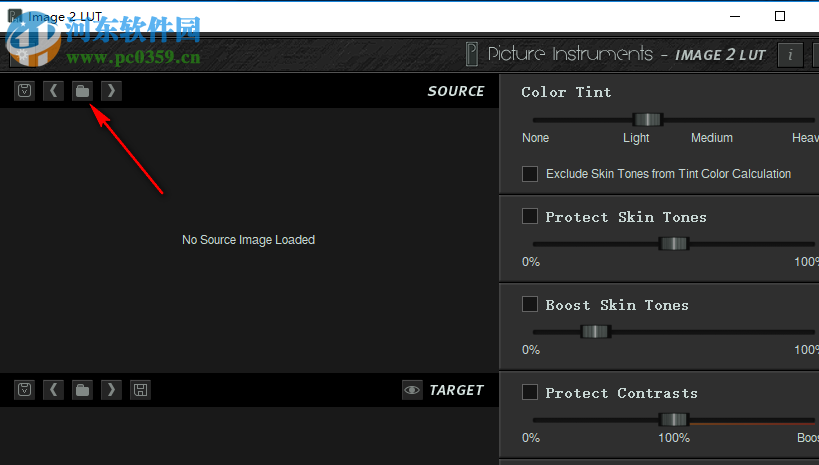Open target image folder browser
The image size is (819, 465).
coord(83,390)
